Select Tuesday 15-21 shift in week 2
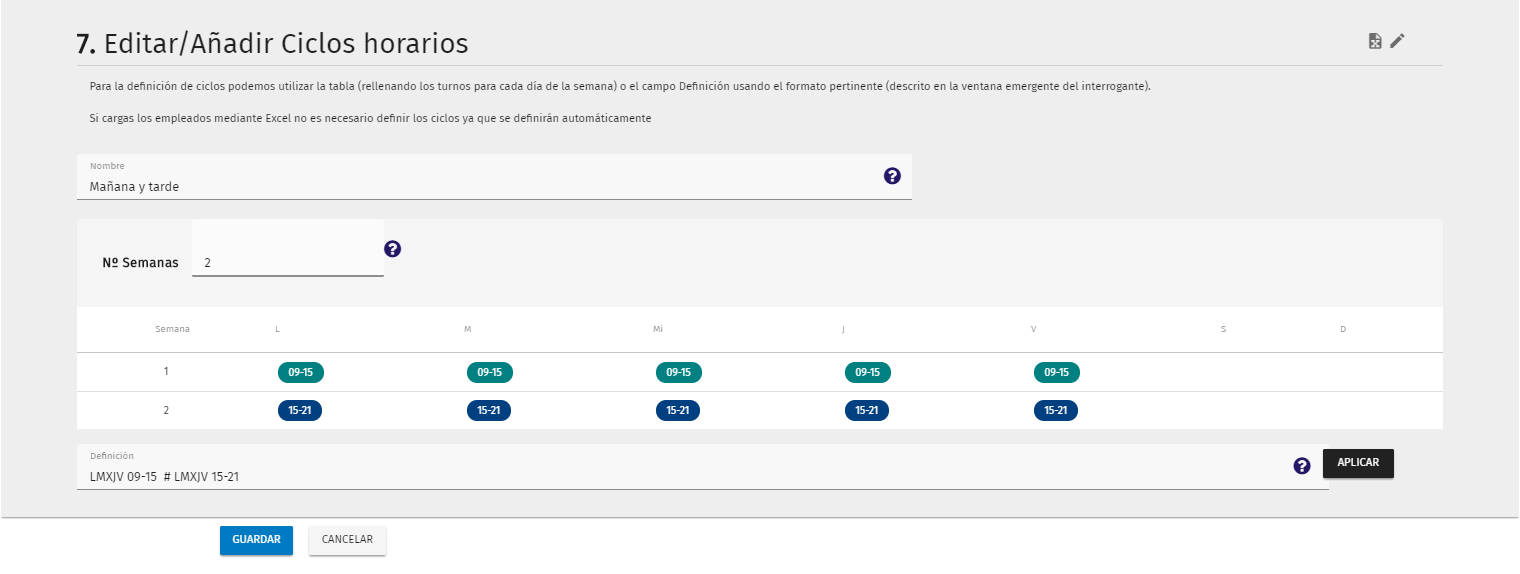 click(489, 410)
